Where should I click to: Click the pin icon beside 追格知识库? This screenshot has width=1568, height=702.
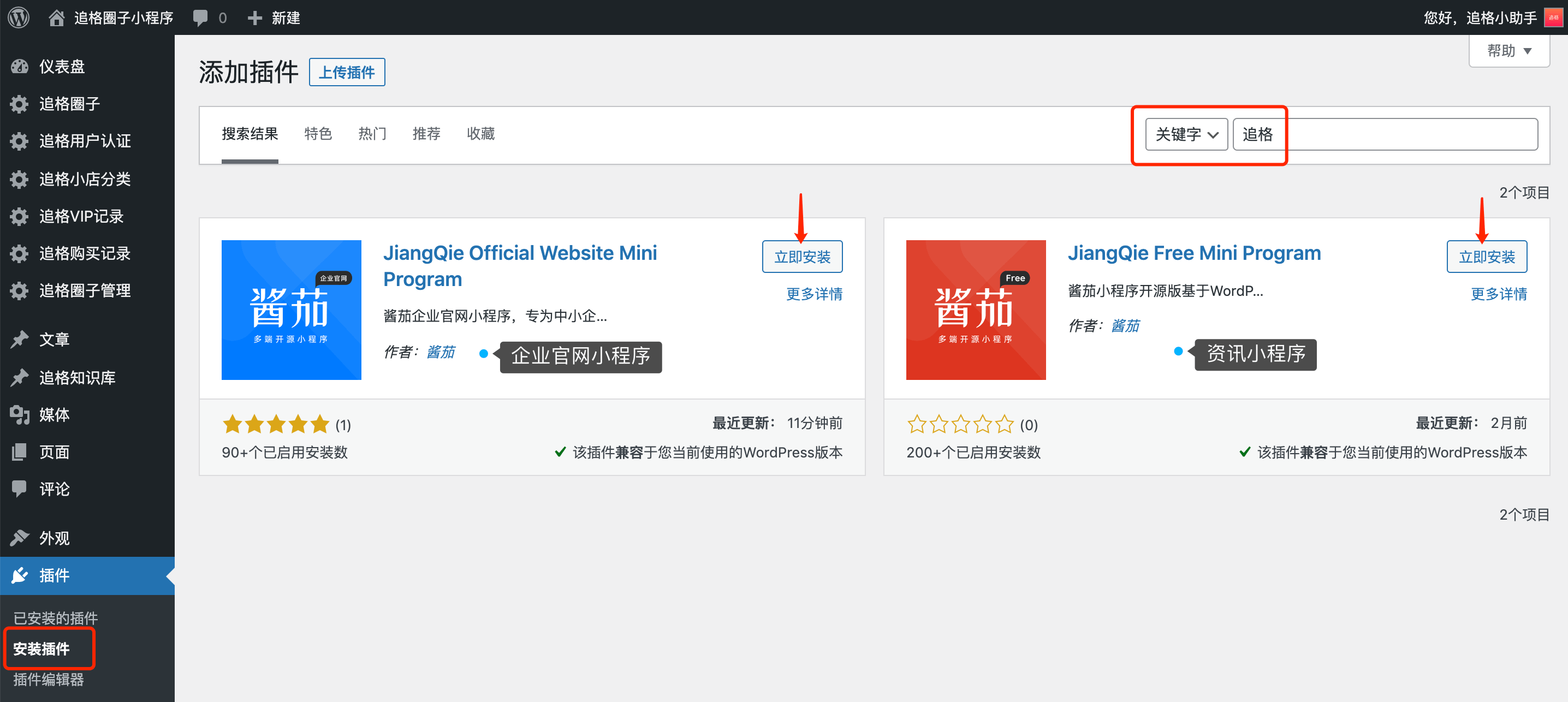[20, 378]
